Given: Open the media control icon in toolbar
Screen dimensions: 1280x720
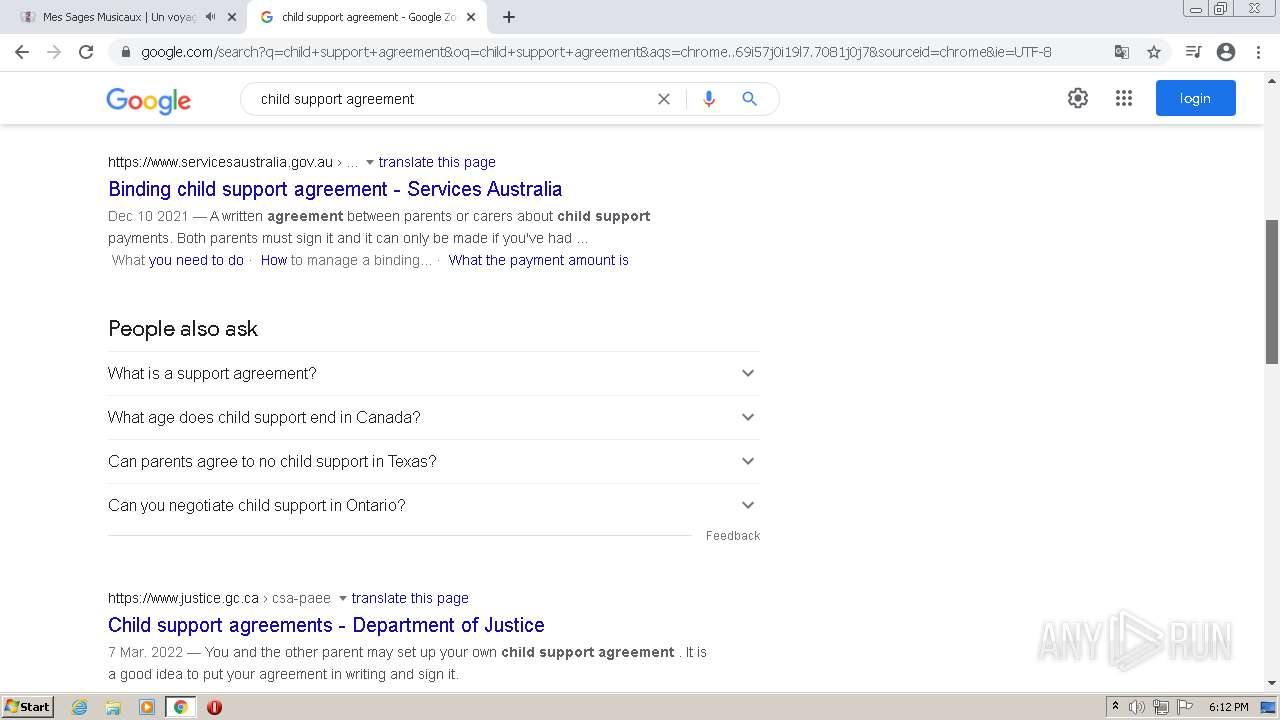Looking at the screenshot, I should tap(1193, 52).
